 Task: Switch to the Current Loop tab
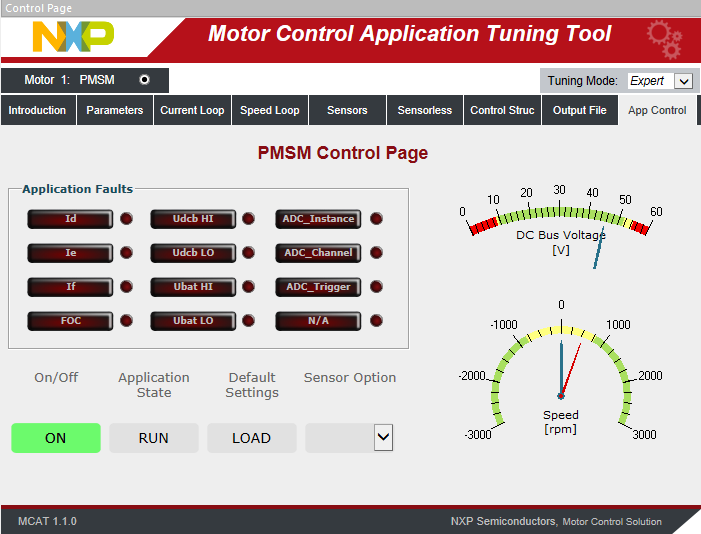pyautogui.click(x=192, y=110)
